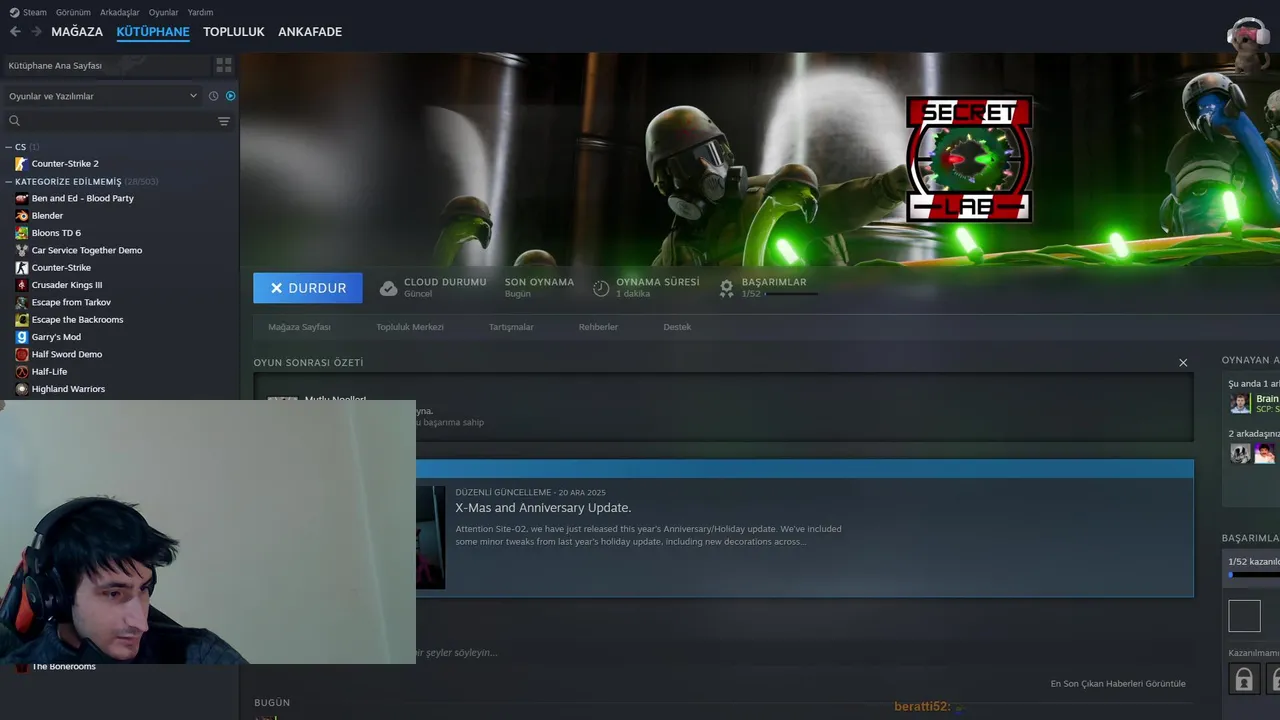This screenshot has width=1280, height=720.
Task: Switch to the collections grid view icon
Action: click(224, 65)
